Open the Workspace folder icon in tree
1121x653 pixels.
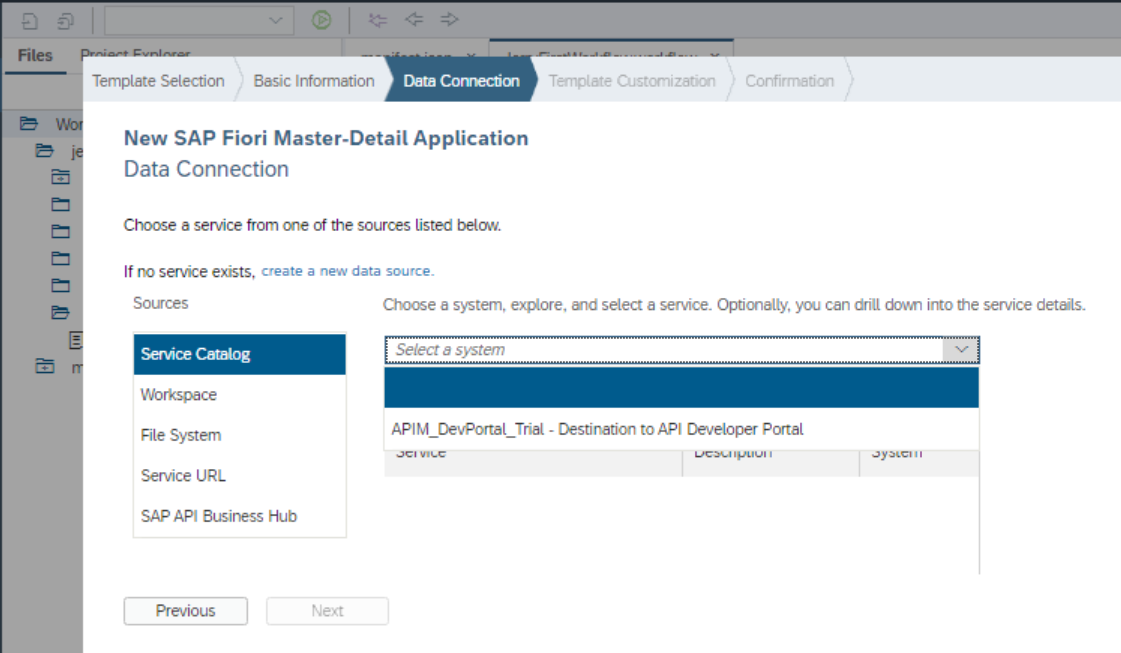[29, 124]
